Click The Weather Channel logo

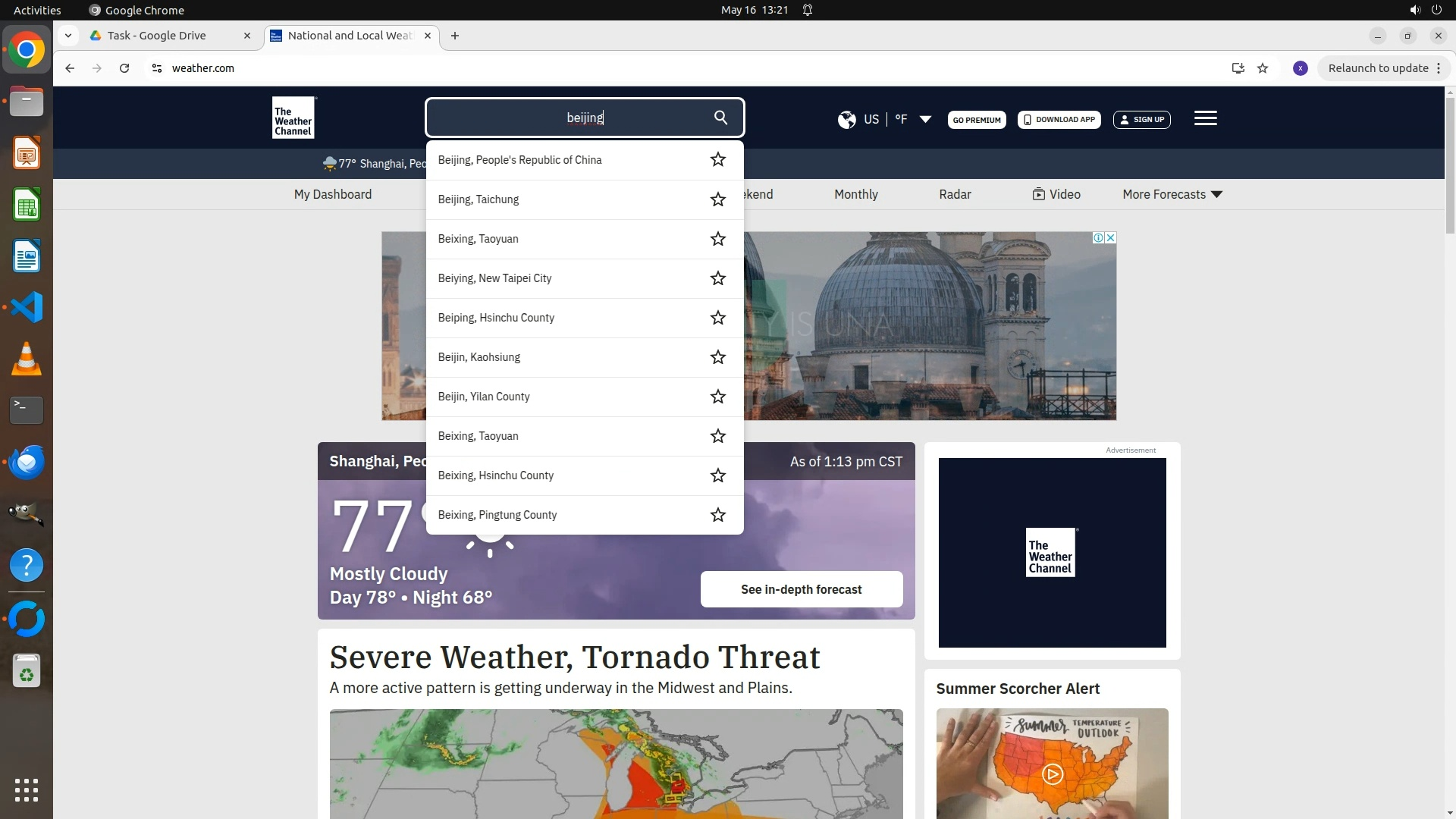(293, 118)
